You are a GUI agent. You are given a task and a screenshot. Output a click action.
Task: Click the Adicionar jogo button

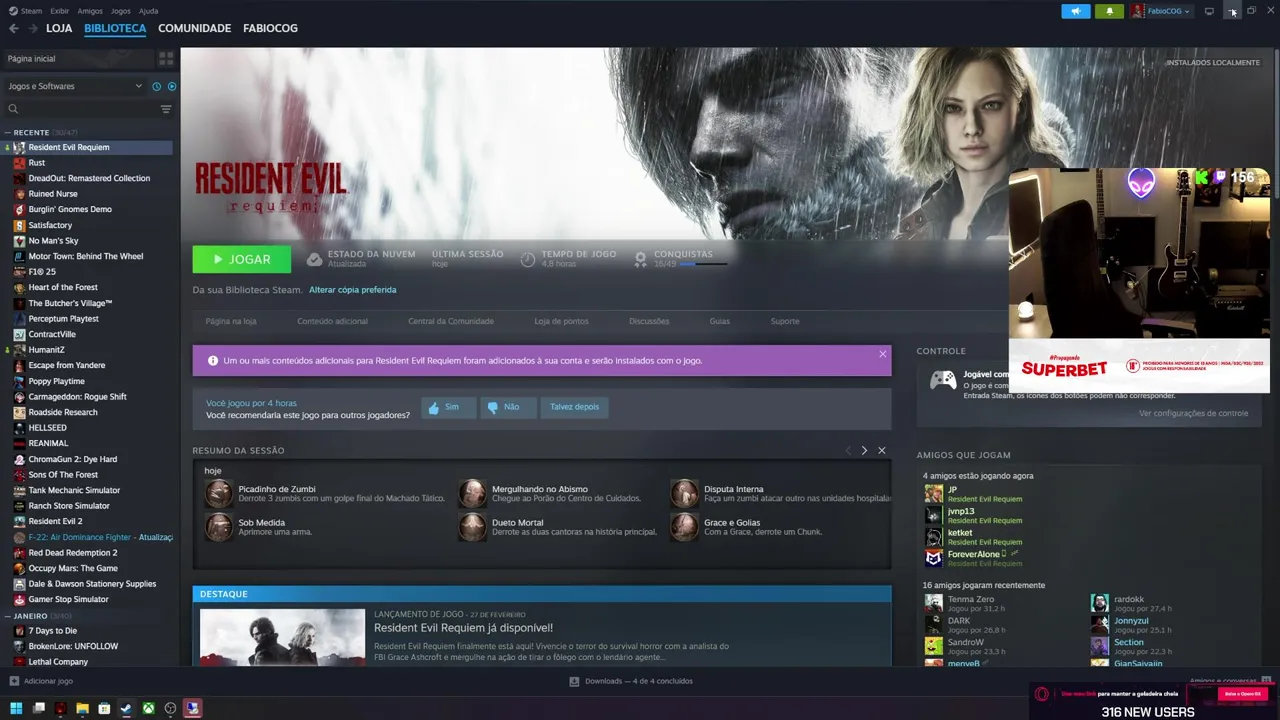tap(41, 681)
